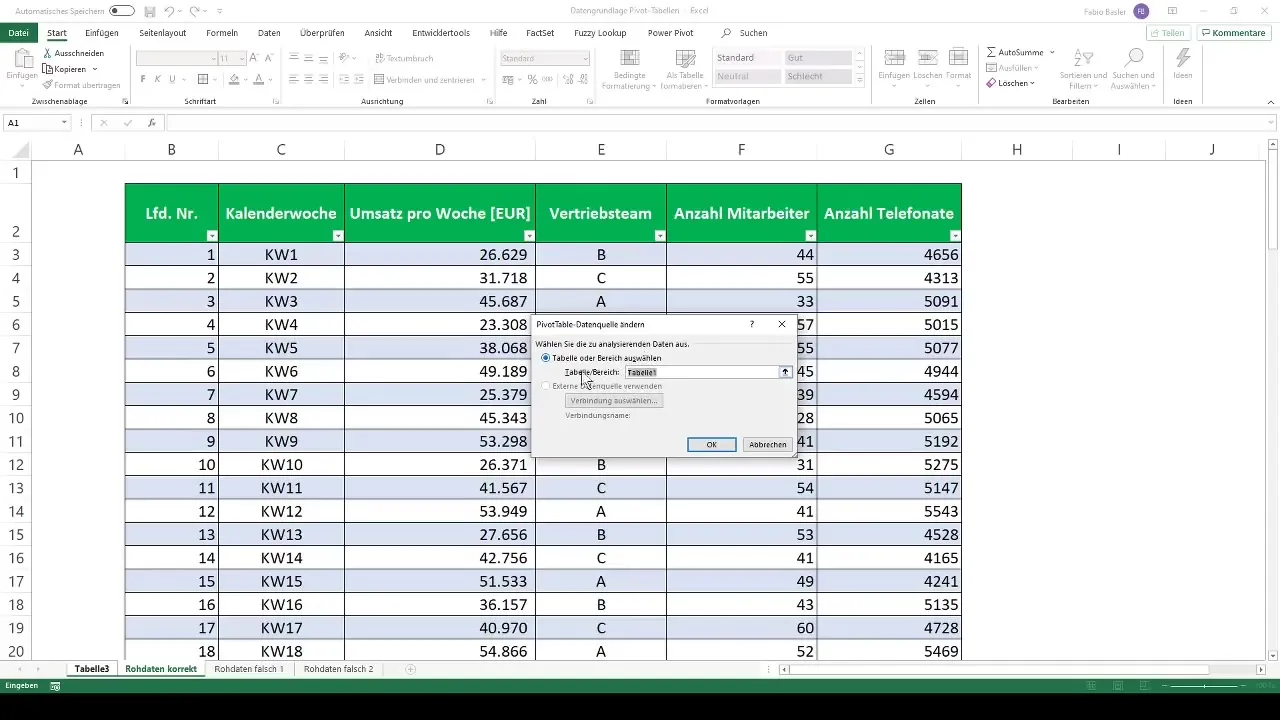Click the borders icon
The height and width of the screenshot is (720, 1280).
tap(203, 79)
